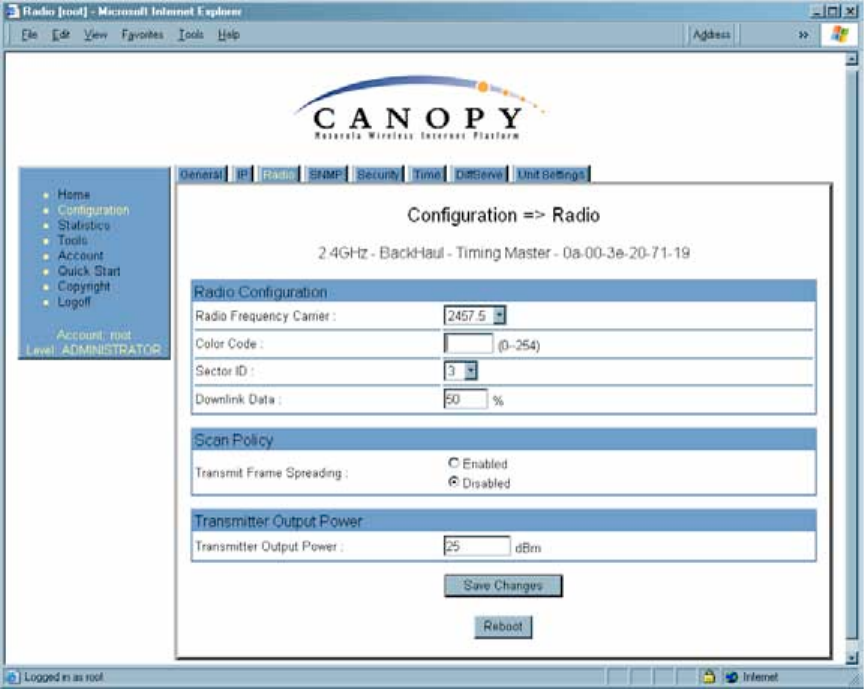This screenshot has width=864, height=689.
Task: Click the 'Account: root' text in sidebar
Action: click(94, 335)
